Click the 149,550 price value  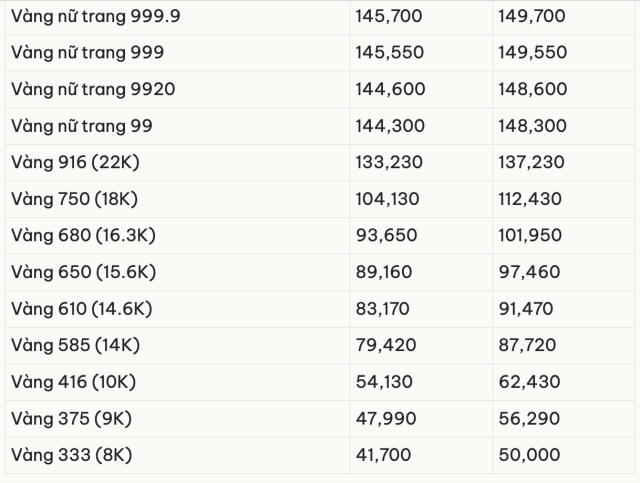532,52
